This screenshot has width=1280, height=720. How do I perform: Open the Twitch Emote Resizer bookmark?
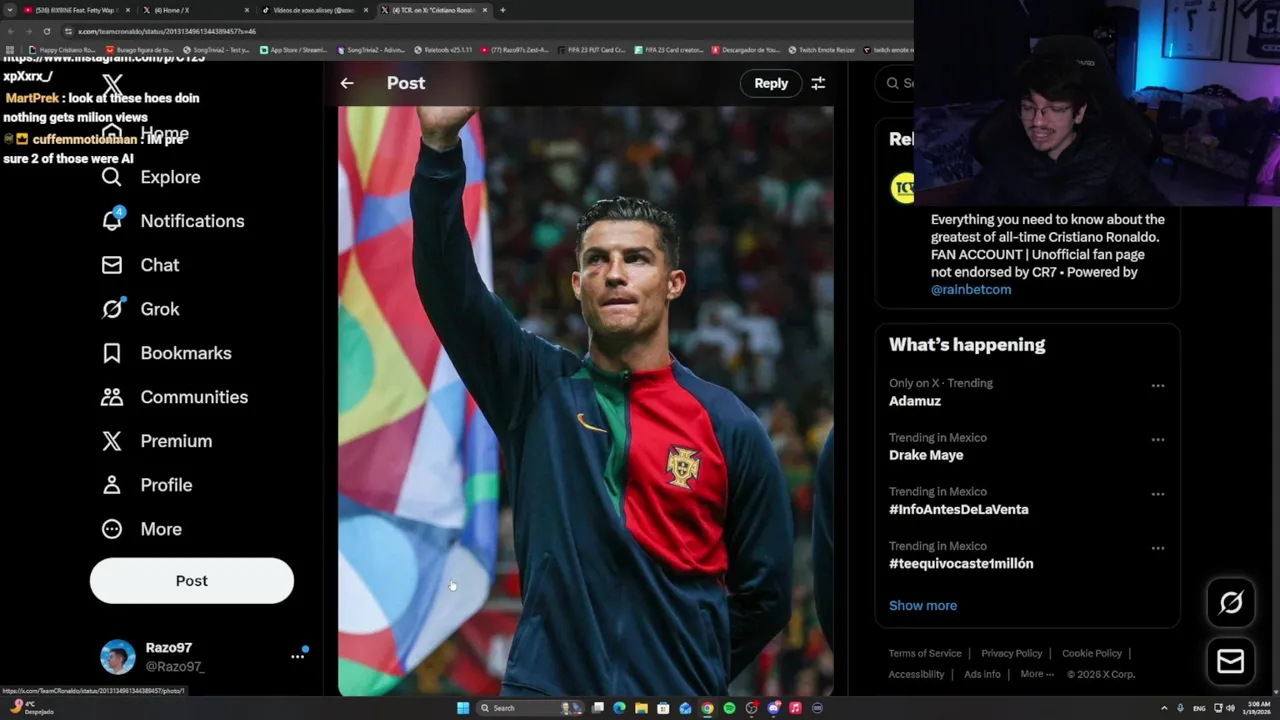tap(821, 49)
